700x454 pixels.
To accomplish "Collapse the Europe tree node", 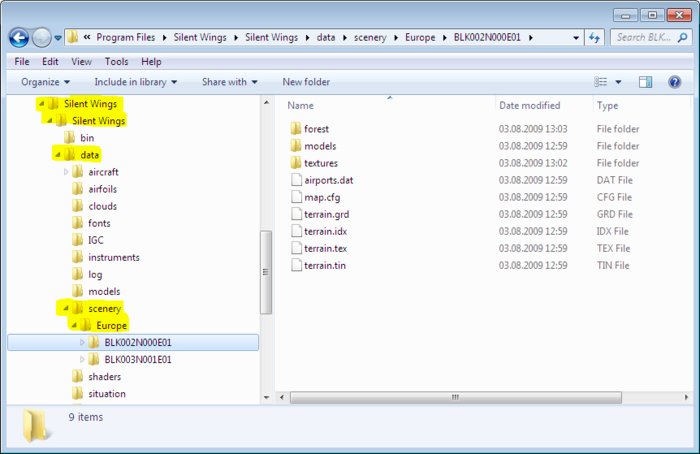I will 74,325.
